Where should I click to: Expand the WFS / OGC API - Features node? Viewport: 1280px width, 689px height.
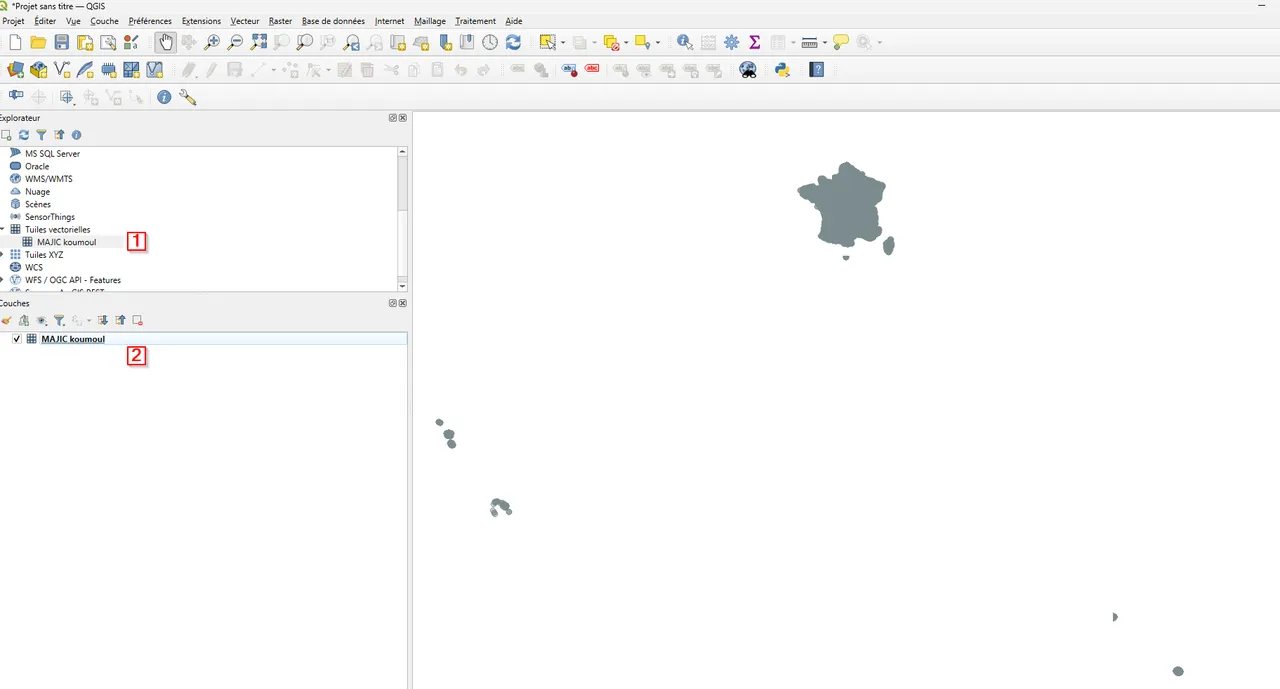coord(3,280)
